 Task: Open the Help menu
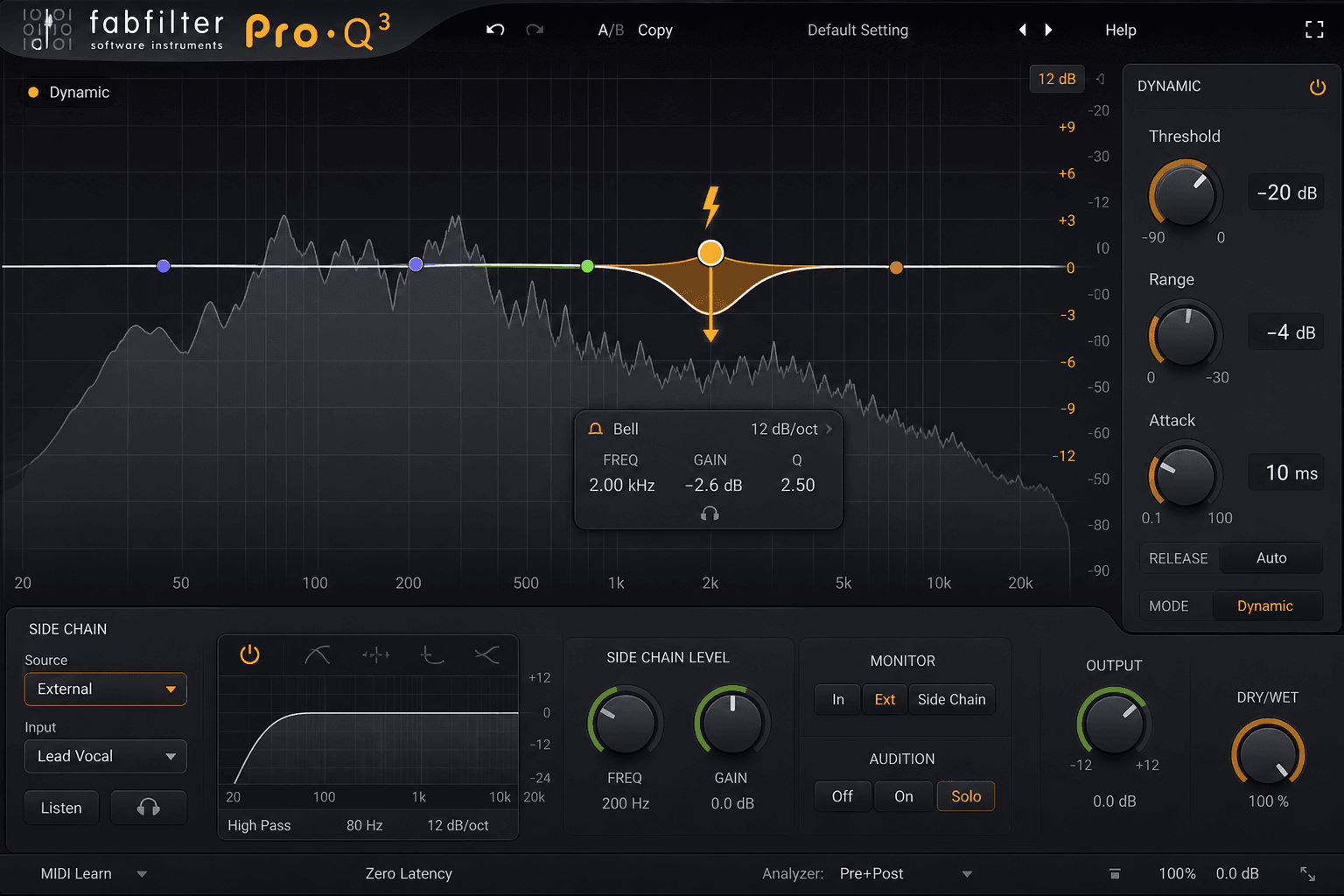coord(1120,30)
